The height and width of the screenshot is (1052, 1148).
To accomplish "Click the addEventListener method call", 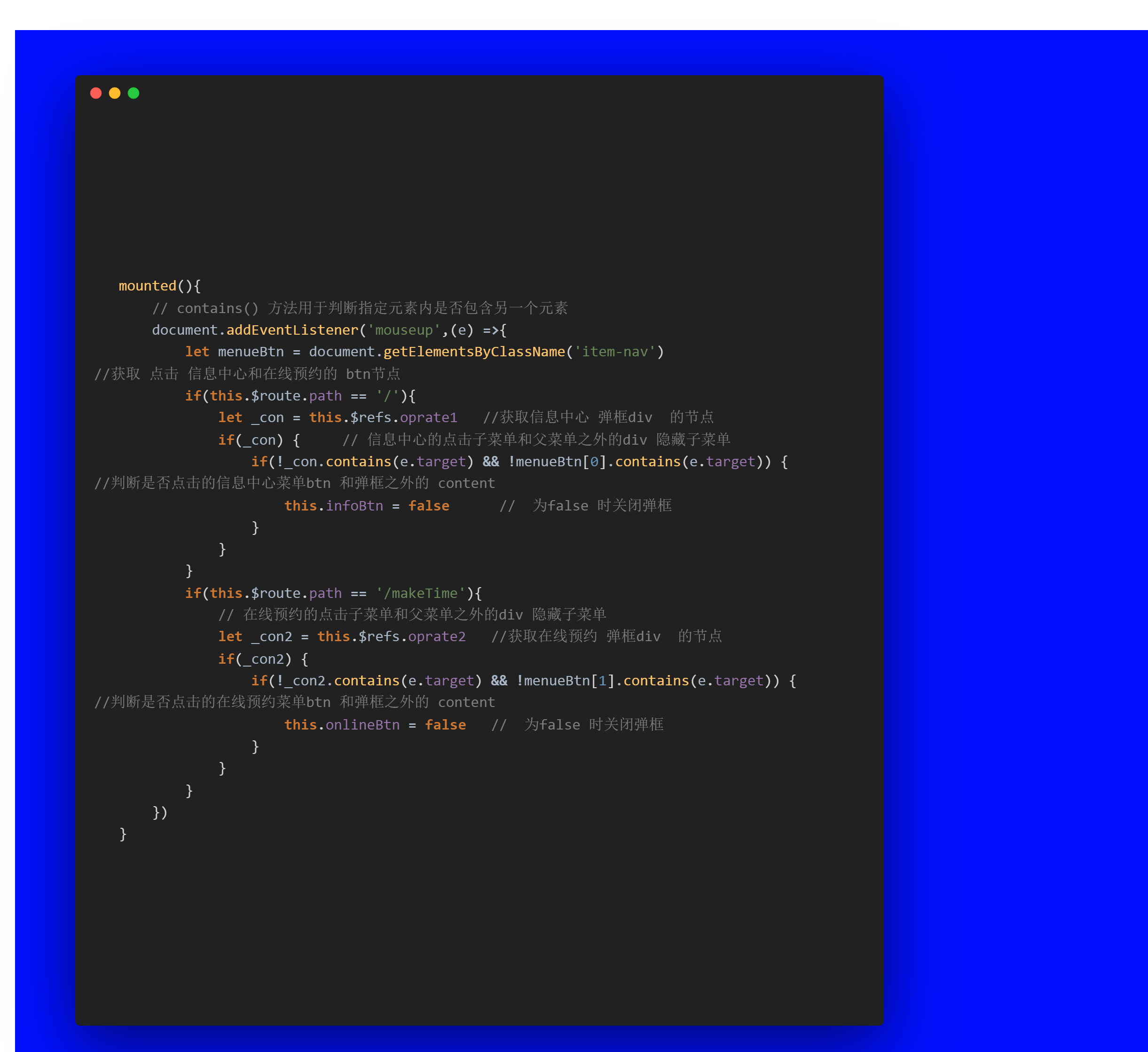I will 292,330.
